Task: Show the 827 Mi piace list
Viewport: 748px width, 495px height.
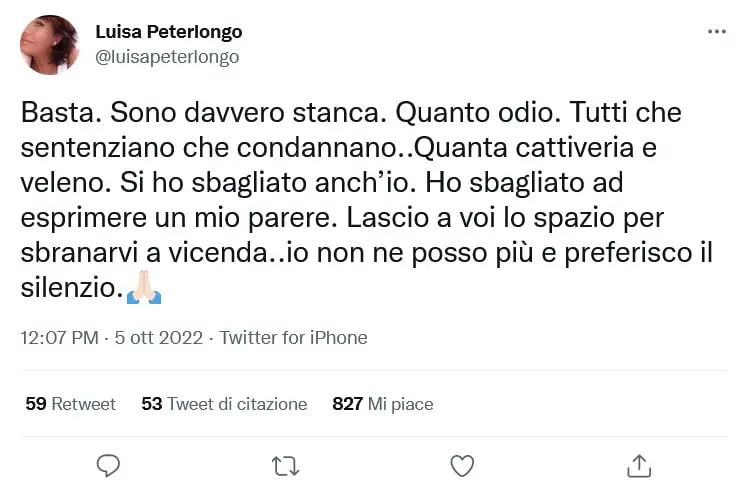Action: [382, 404]
